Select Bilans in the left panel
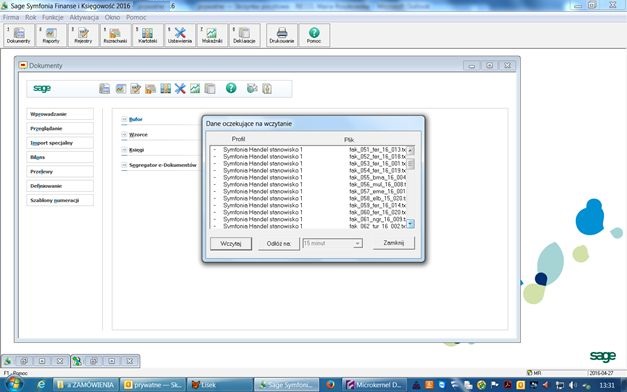Viewport: 627px width, 392px height. tap(60, 157)
